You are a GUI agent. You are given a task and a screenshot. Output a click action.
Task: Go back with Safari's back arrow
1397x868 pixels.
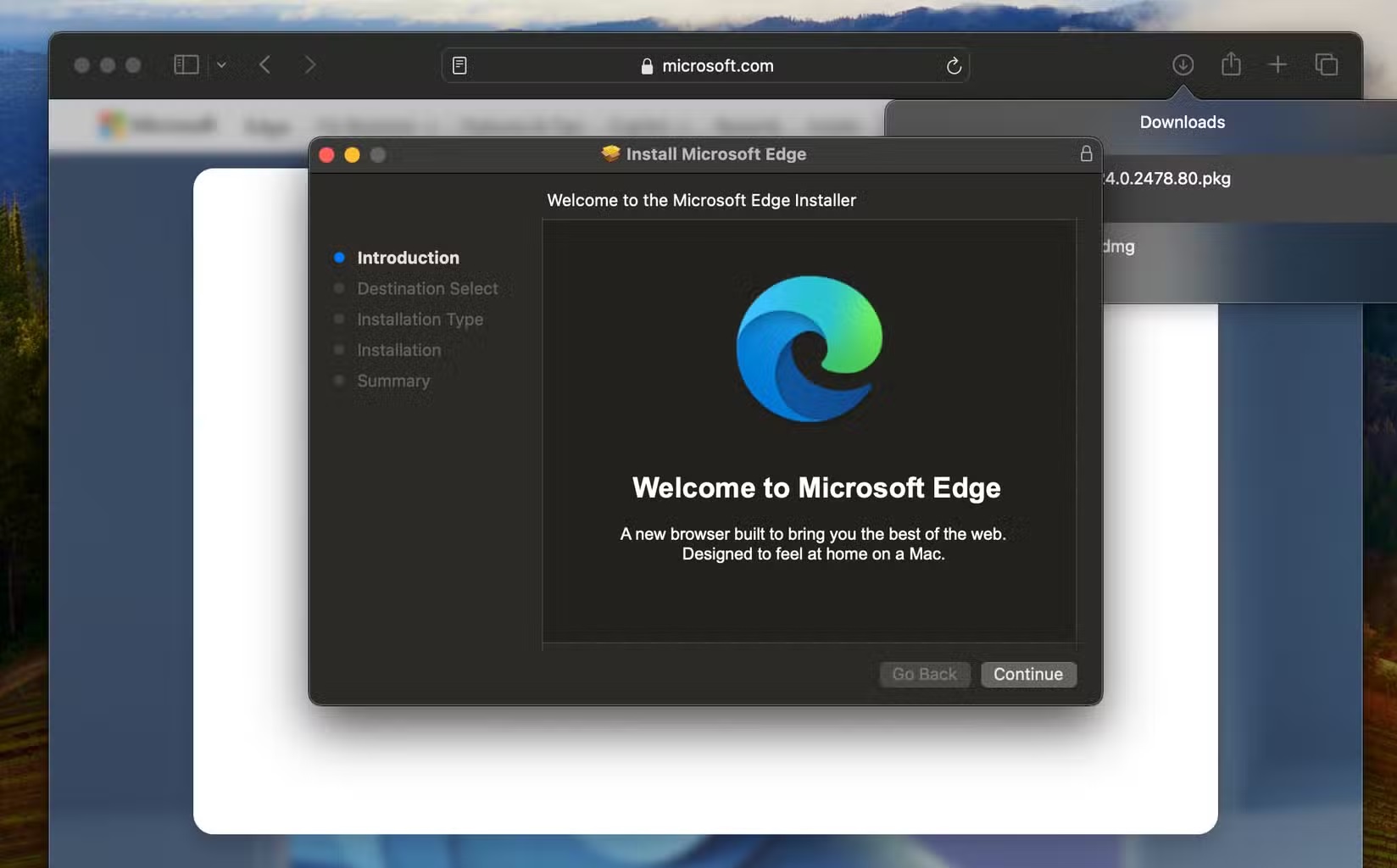pos(265,64)
